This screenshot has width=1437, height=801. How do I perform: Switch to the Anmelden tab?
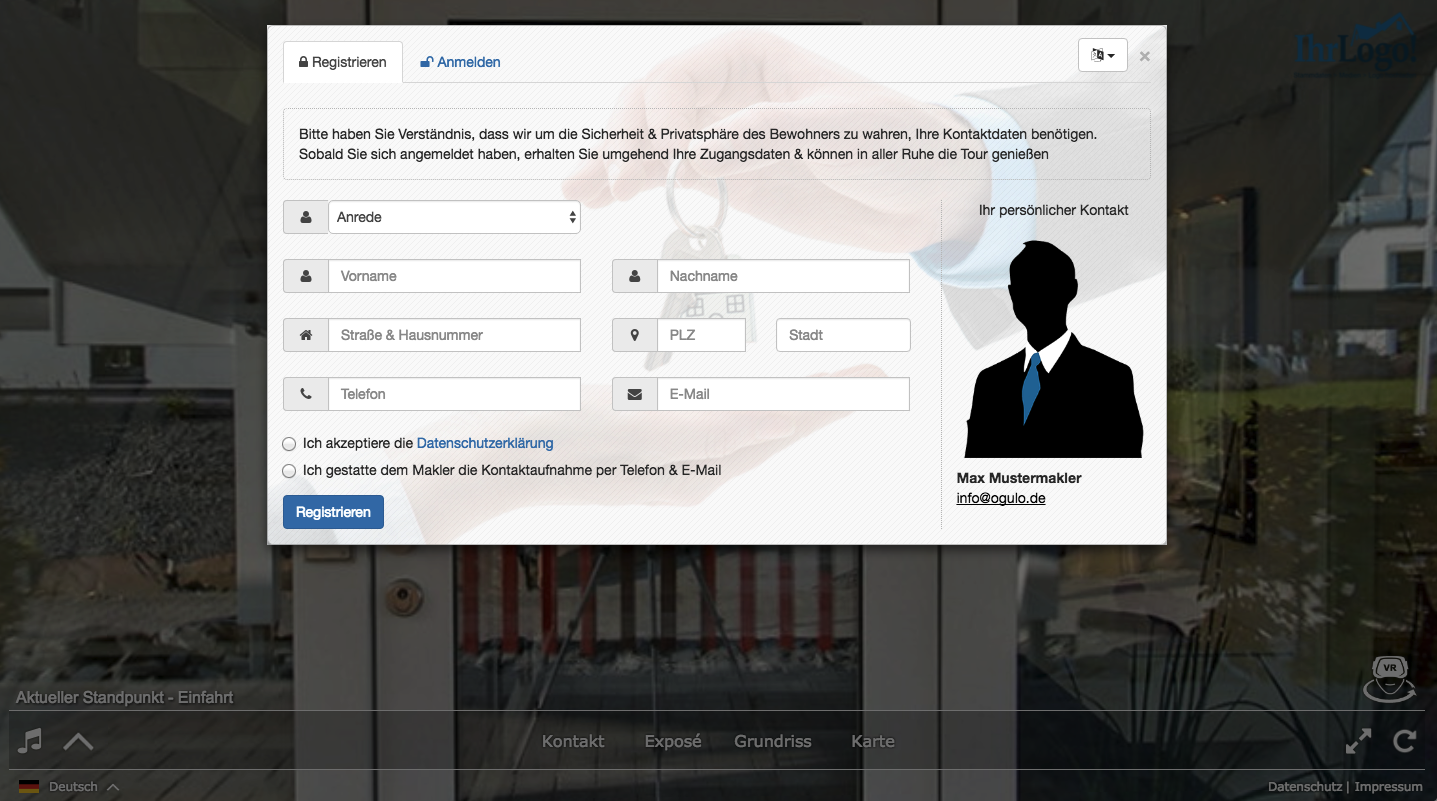click(460, 62)
